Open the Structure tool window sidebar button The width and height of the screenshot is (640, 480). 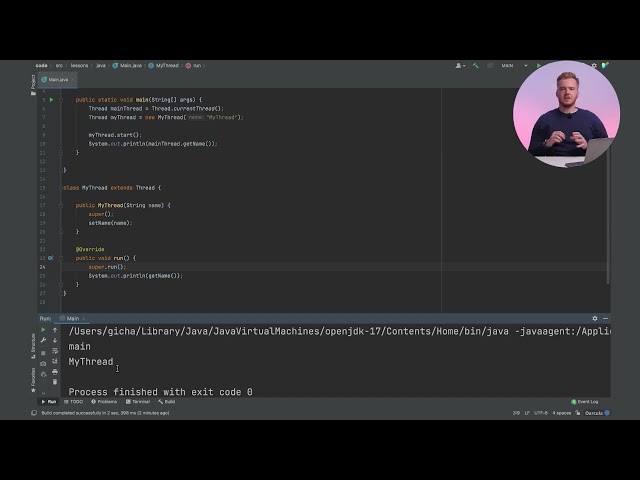[x=33, y=346]
